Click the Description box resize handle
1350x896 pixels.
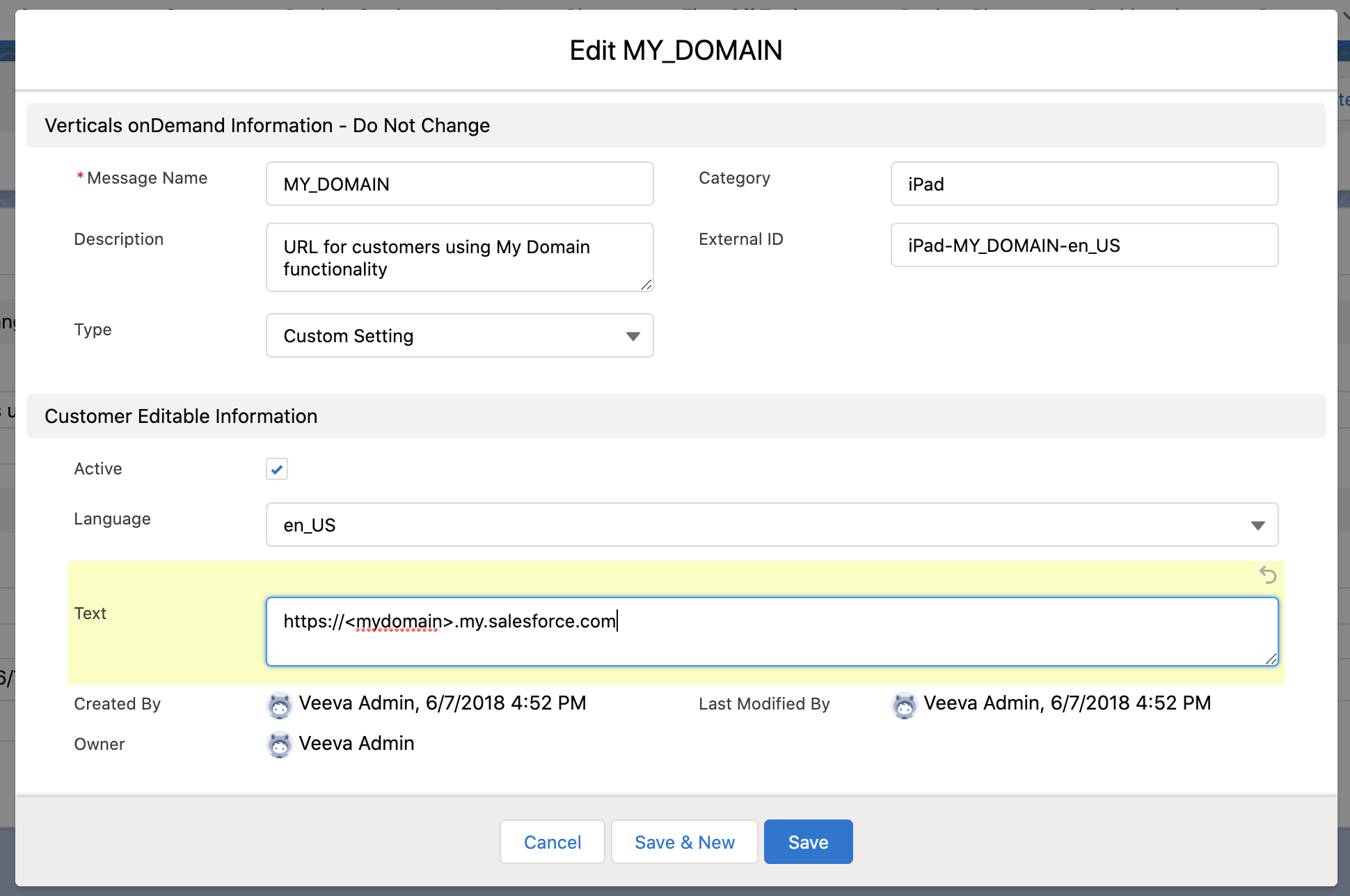click(x=646, y=284)
